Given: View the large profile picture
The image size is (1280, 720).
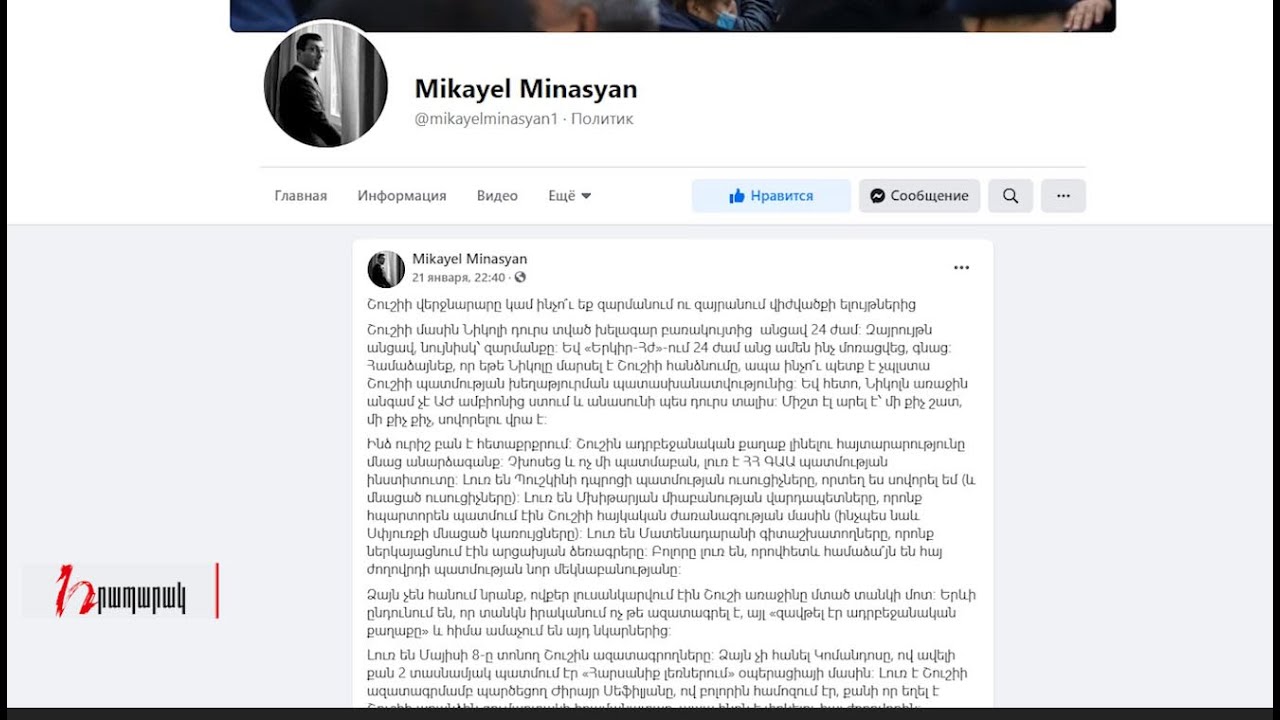Looking at the screenshot, I should click(x=326, y=85).
